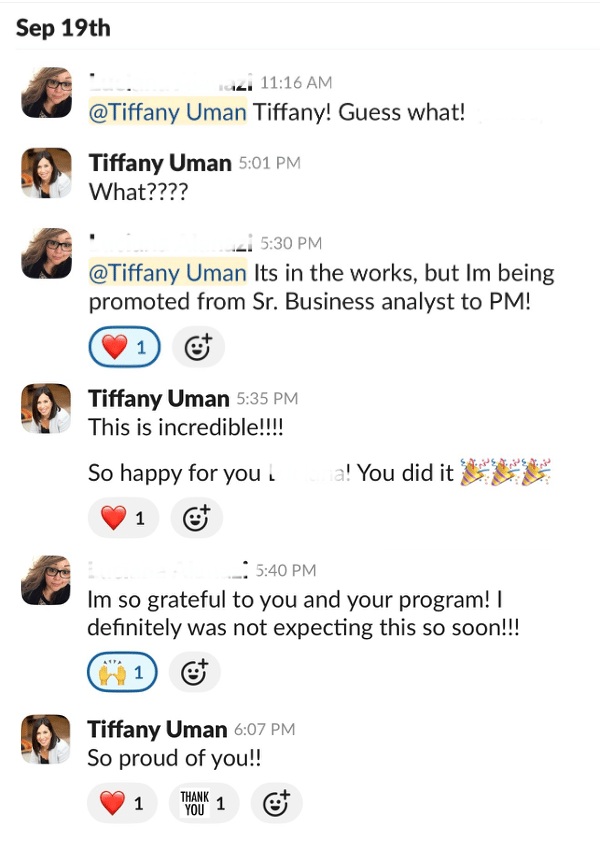Click the 6:07 PM message timestamp
This screenshot has height=850, width=600.
pos(269,730)
